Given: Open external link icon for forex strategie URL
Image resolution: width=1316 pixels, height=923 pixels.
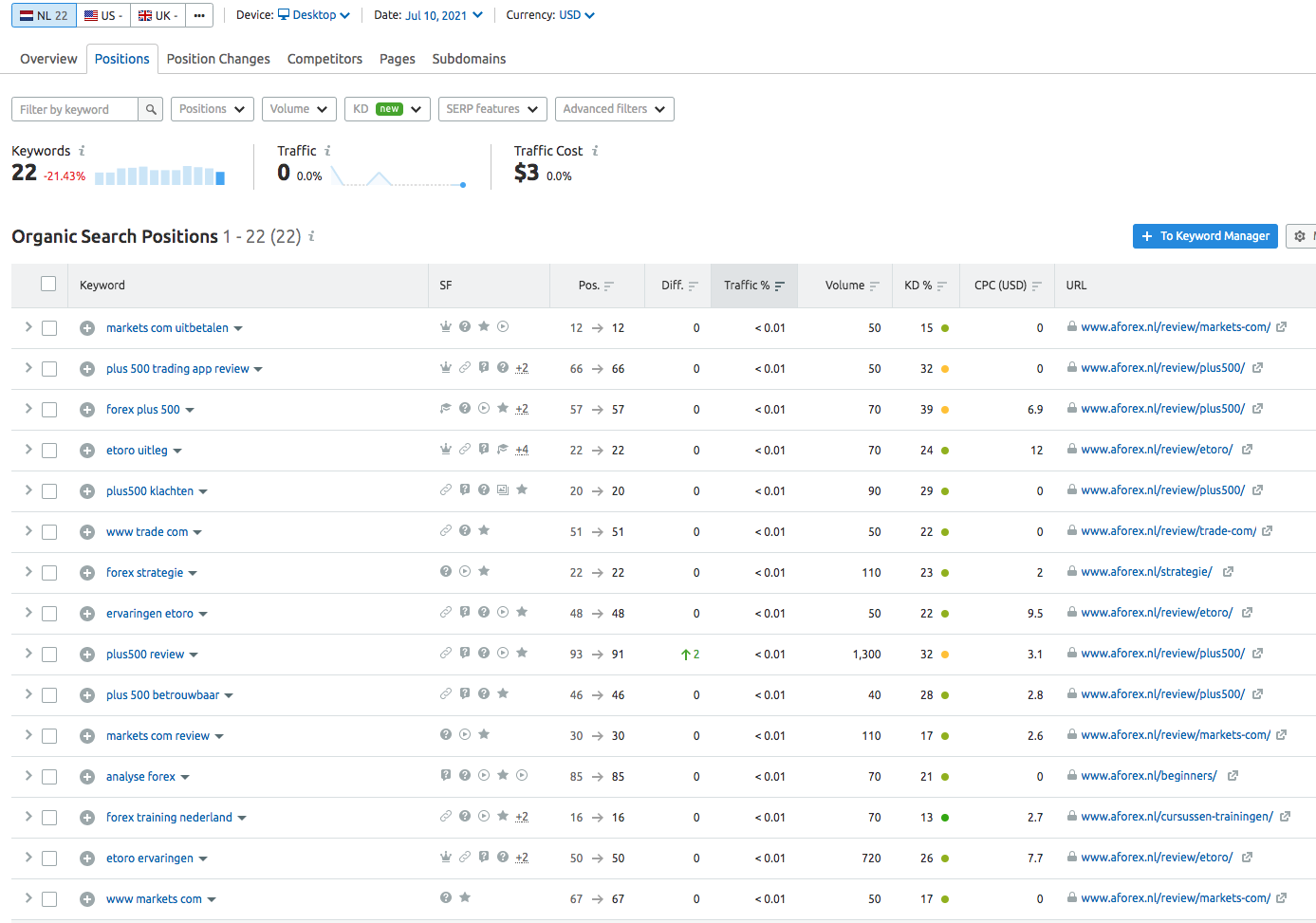Looking at the screenshot, I should point(1228,572).
